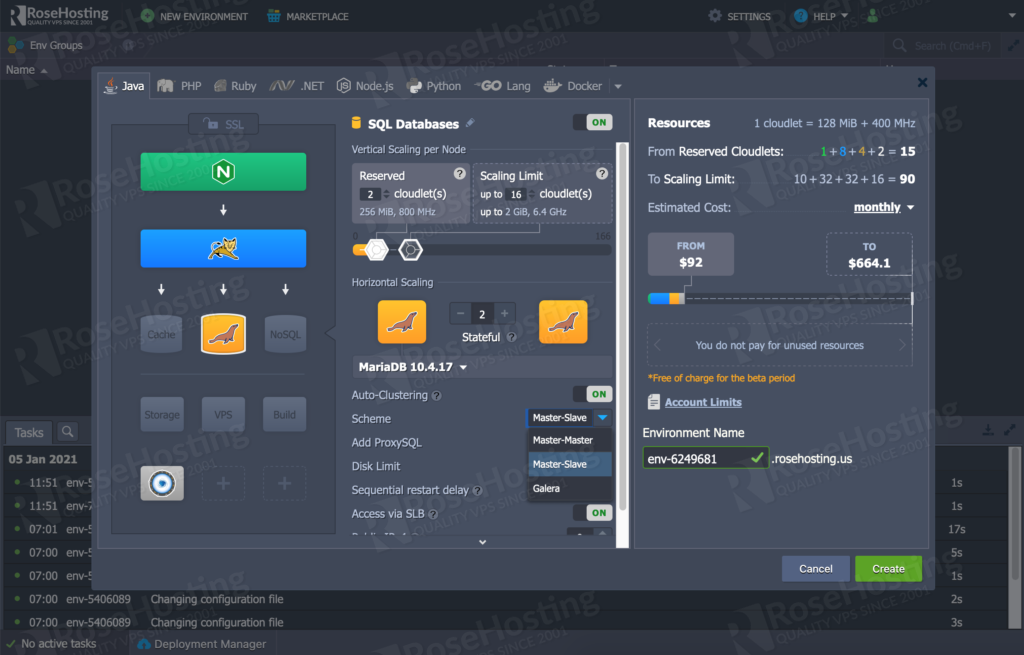The height and width of the screenshot is (655, 1024).
Task: Click the Nginx load balancer block
Action: coord(223,172)
